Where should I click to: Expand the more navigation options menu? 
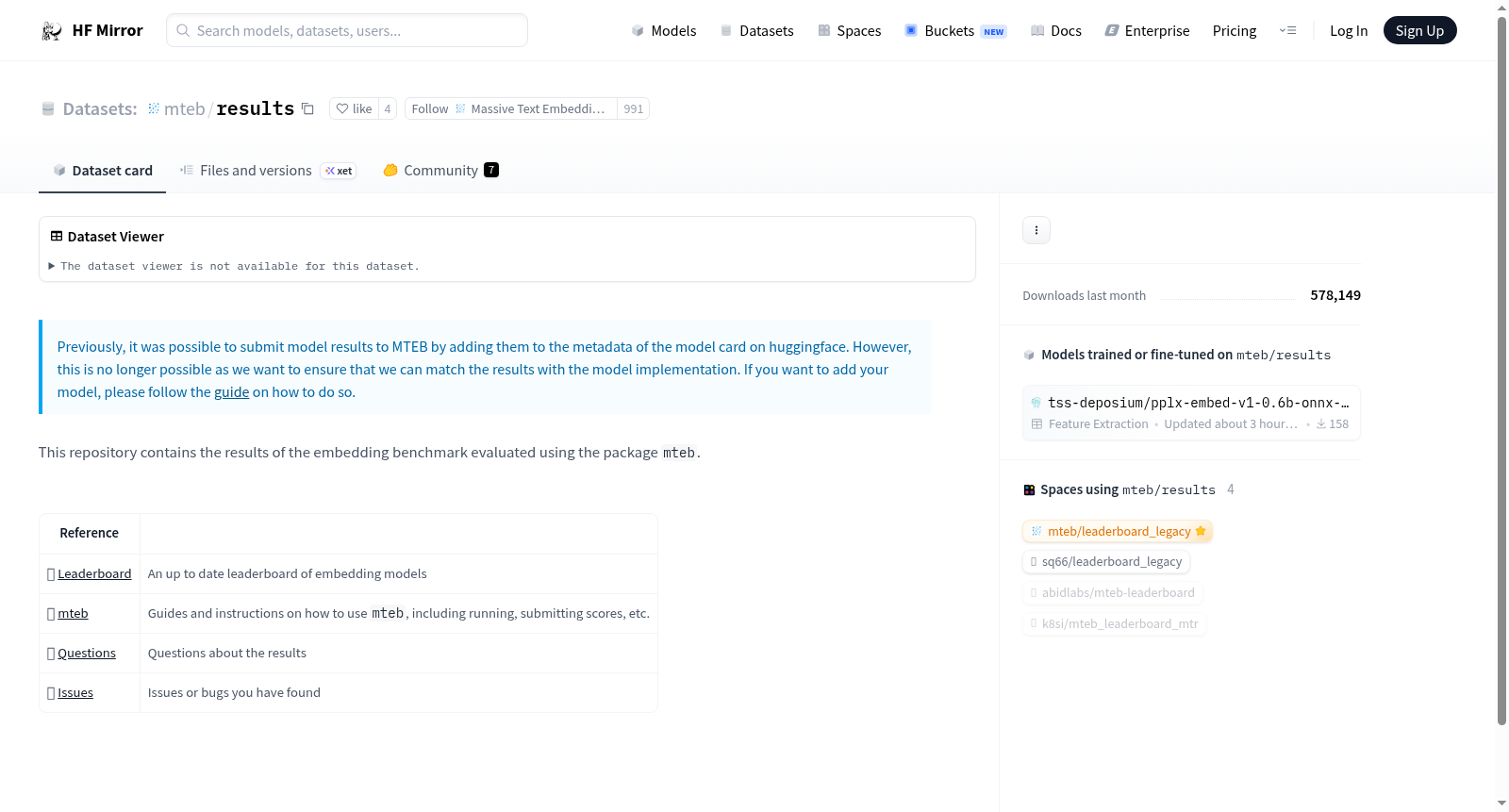click(x=1287, y=30)
